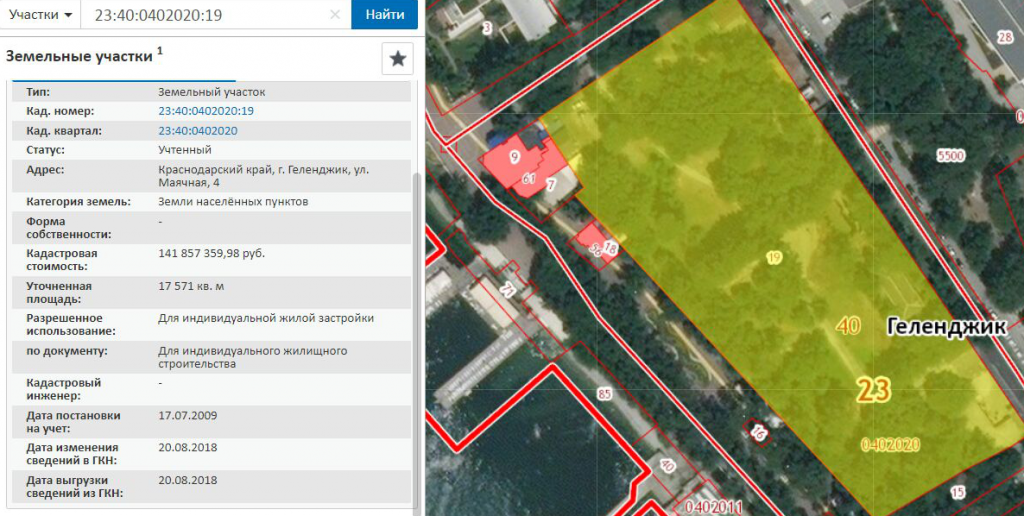The height and width of the screenshot is (516, 1024).
Task: Click the Геленджик city label on map
Action: (944, 326)
